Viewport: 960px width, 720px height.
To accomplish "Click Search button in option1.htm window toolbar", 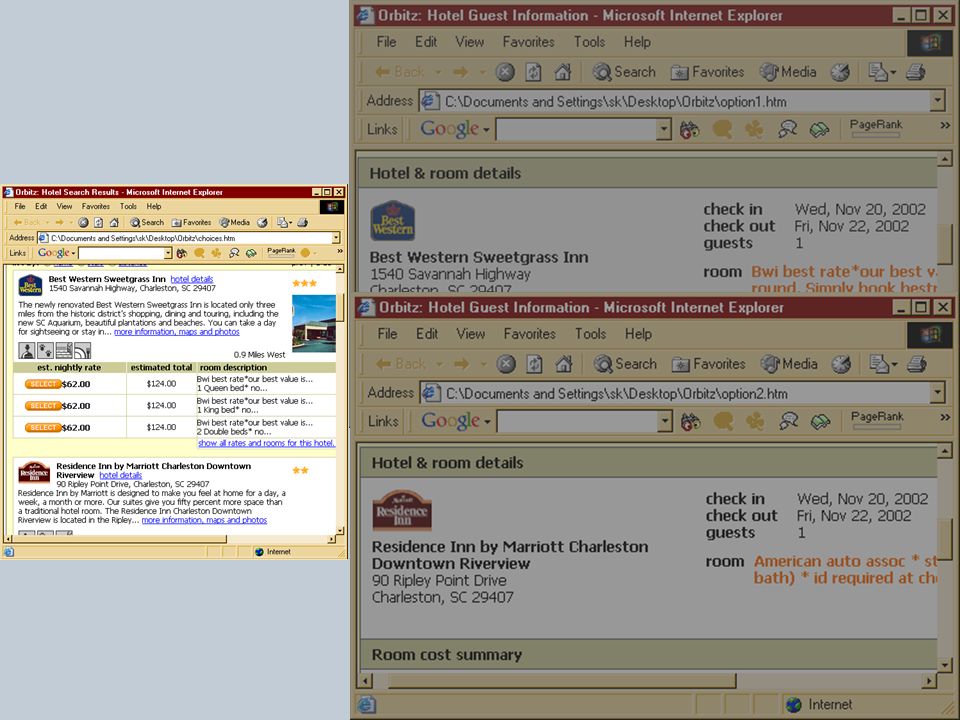I will tap(624, 72).
